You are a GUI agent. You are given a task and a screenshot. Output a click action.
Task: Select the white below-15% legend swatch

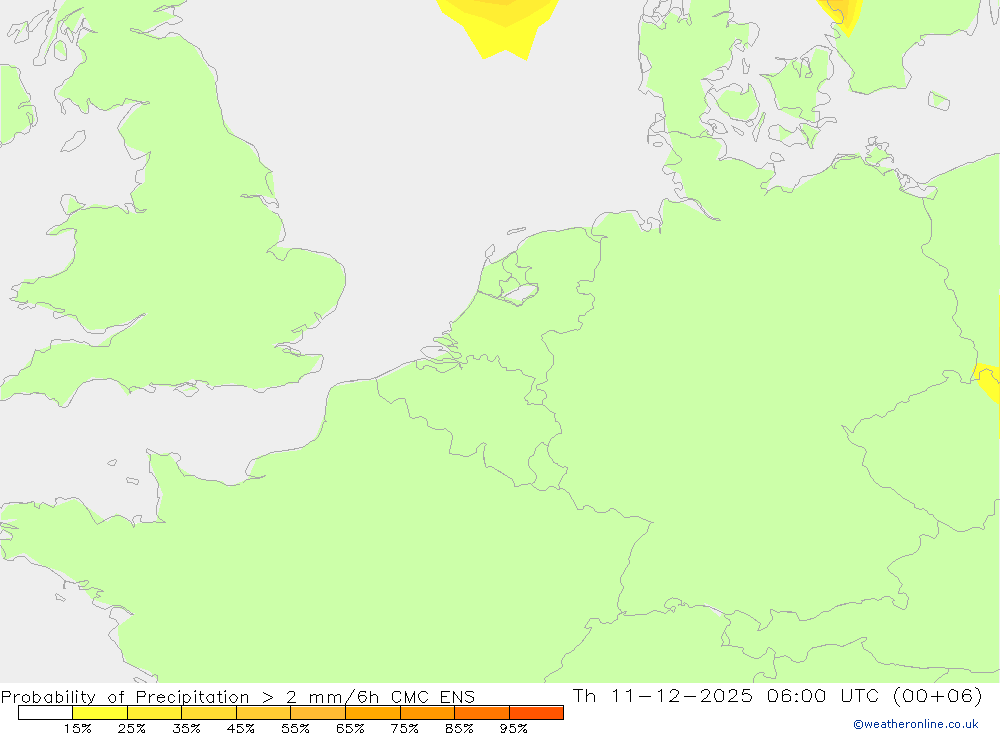[45, 712]
